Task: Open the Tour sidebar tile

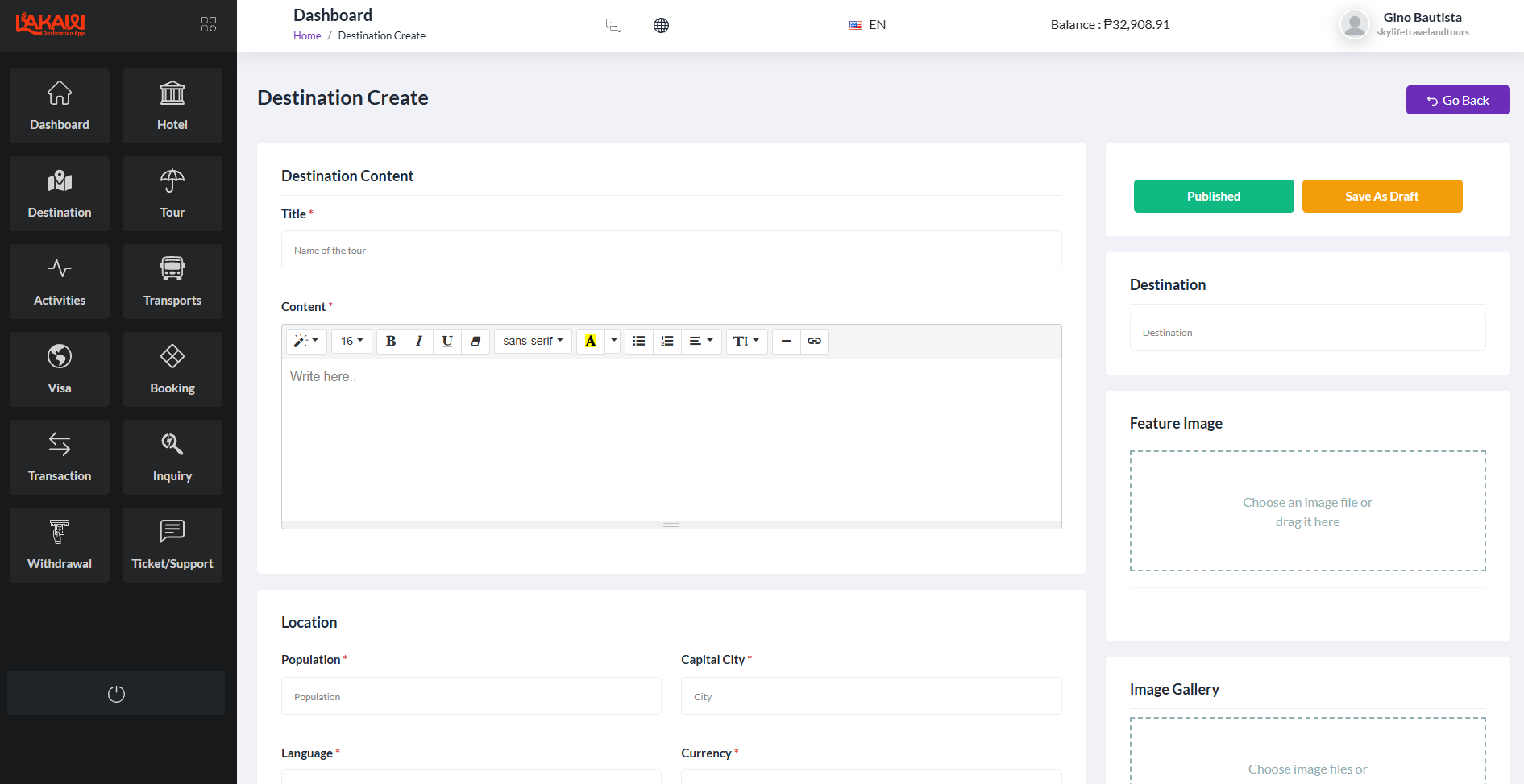Action: click(x=172, y=193)
